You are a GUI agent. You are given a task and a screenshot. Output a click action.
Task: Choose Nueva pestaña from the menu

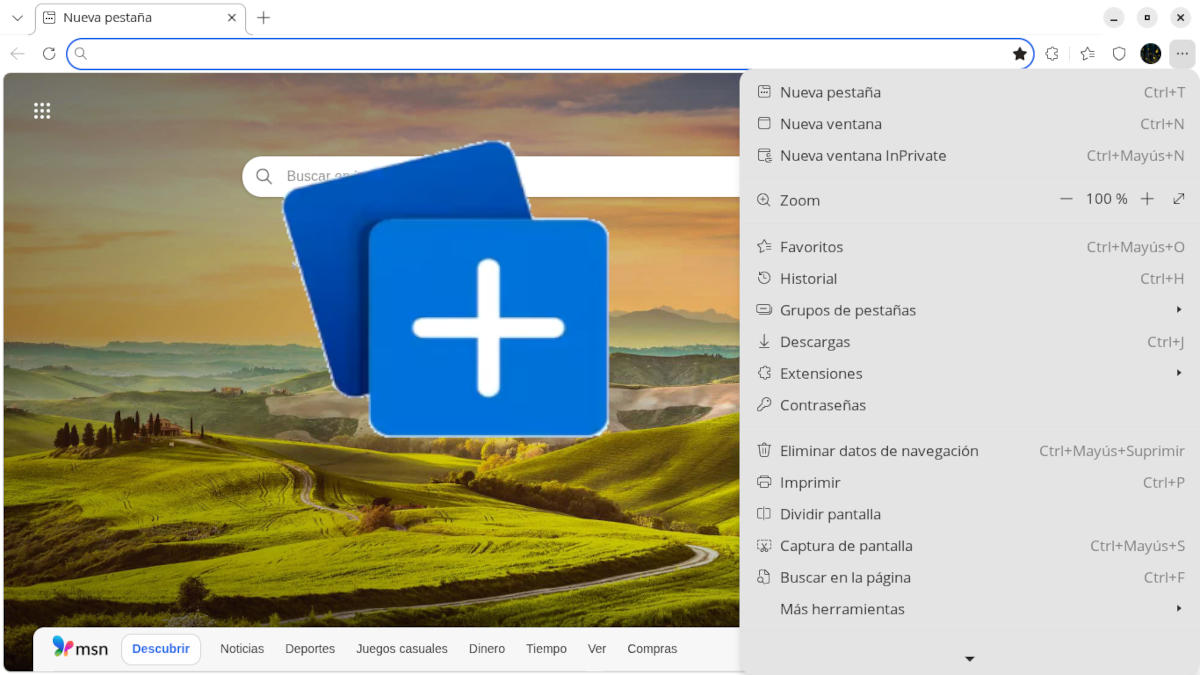[970, 92]
